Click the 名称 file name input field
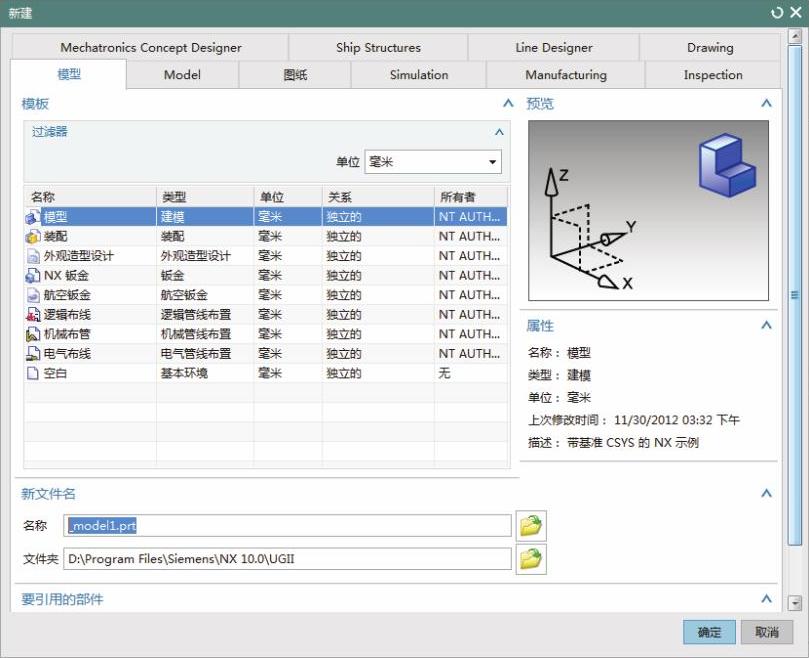The height and width of the screenshot is (658, 809). (288, 526)
